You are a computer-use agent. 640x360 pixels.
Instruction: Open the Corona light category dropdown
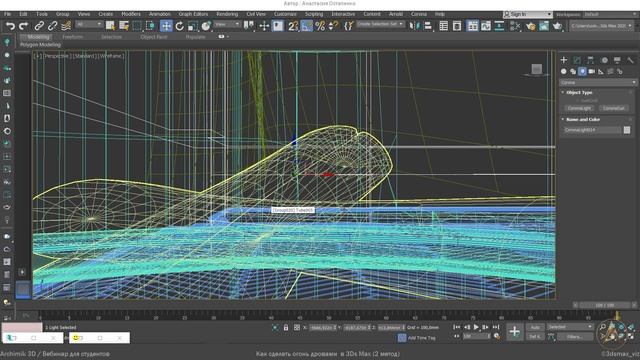[x=598, y=82]
